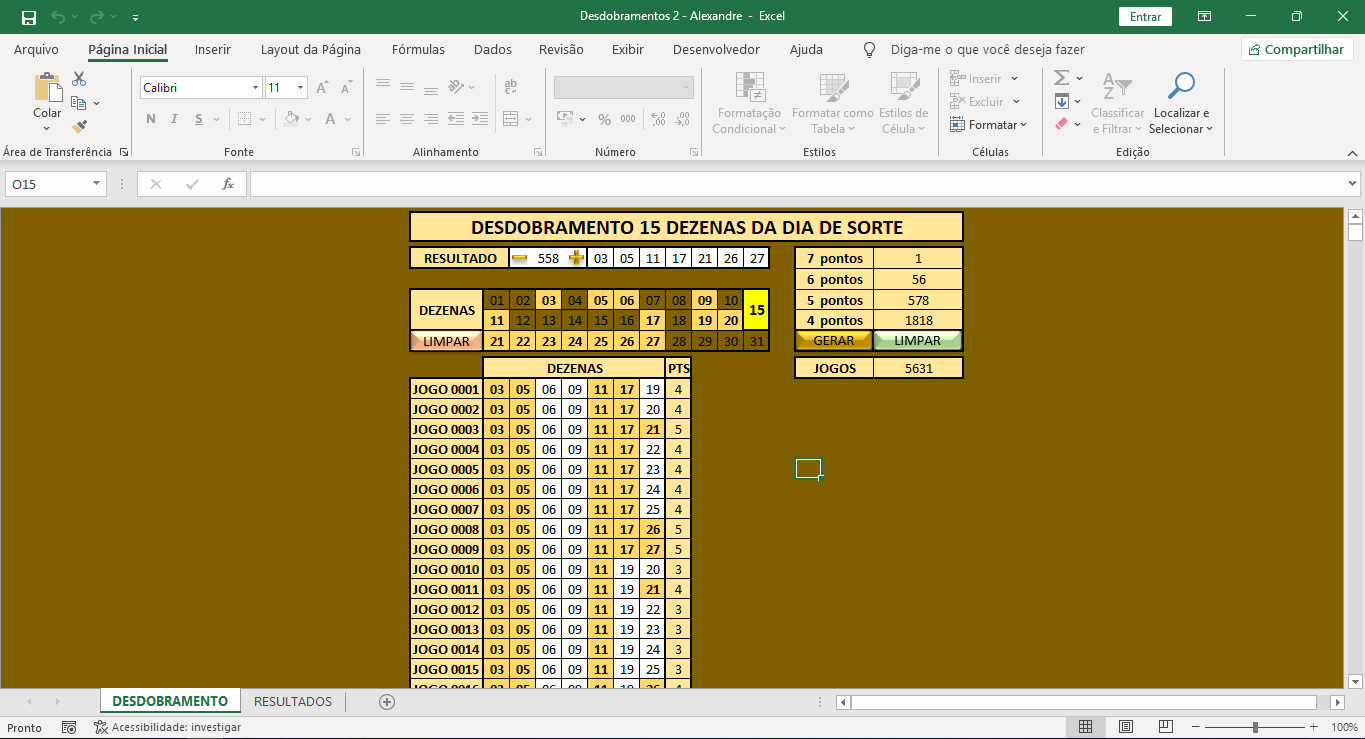This screenshot has height=739, width=1365.
Task: Switch to the RESULTADOS sheet tab
Action: [x=293, y=701]
